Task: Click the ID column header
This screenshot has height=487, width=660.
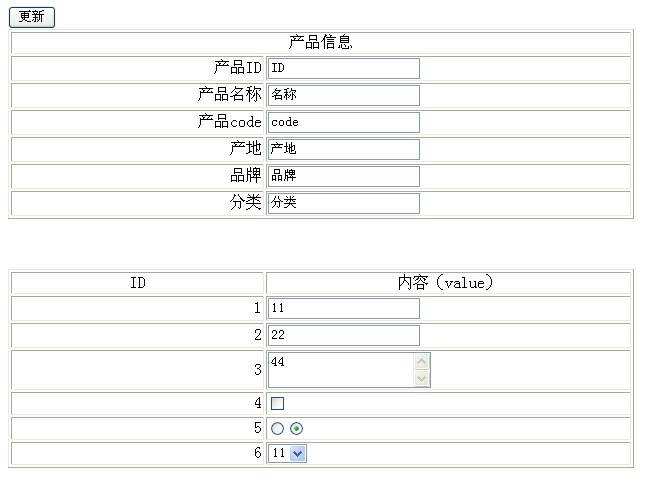Action: tap(138, 283)
